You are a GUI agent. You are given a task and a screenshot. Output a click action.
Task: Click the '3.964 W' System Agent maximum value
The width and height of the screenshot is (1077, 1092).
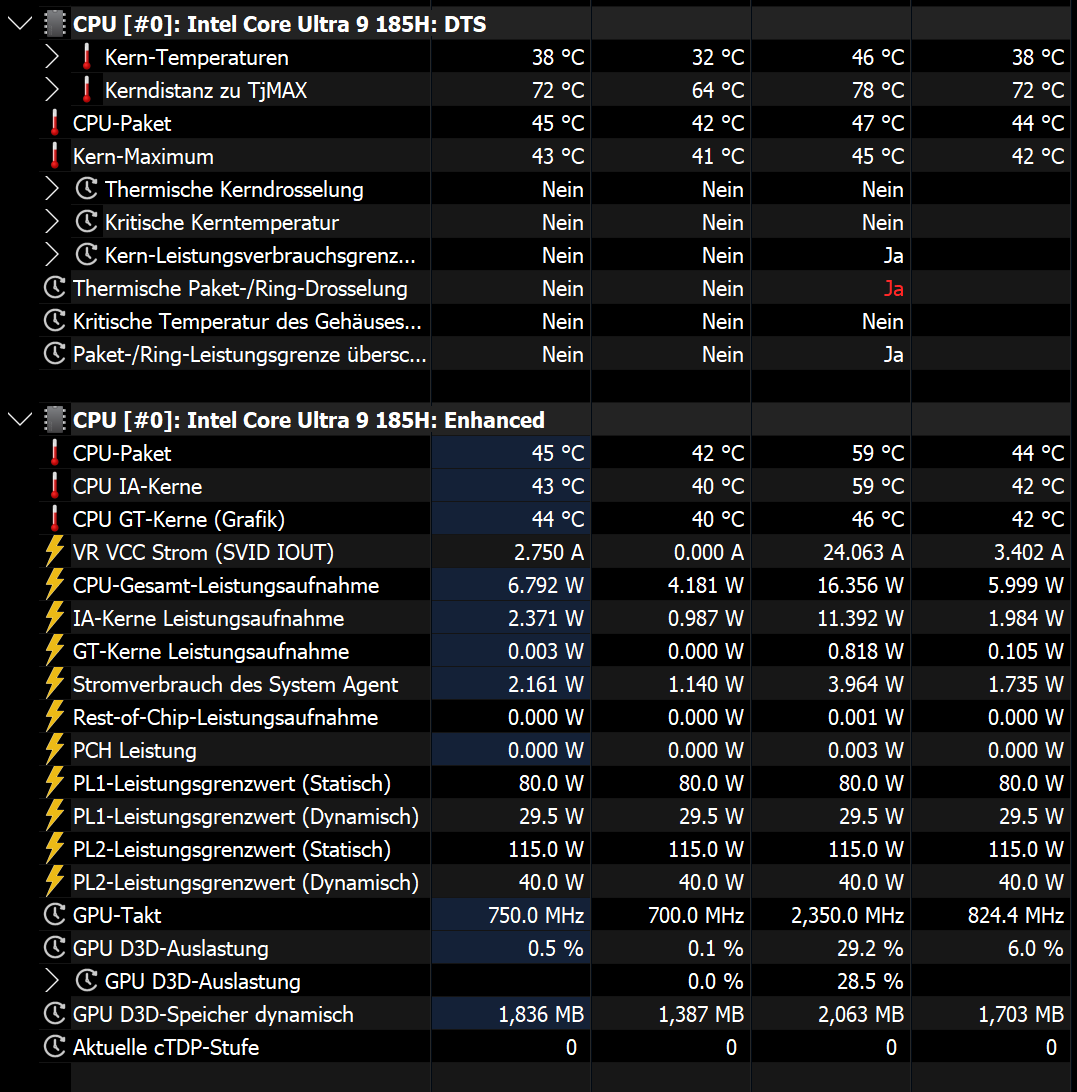[x=866, y=685]
